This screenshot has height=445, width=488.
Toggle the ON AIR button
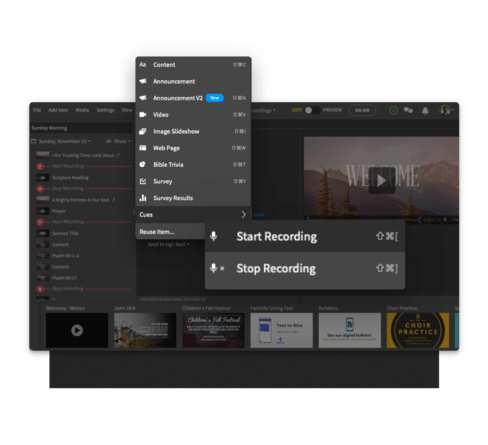(x=362, y=110)
